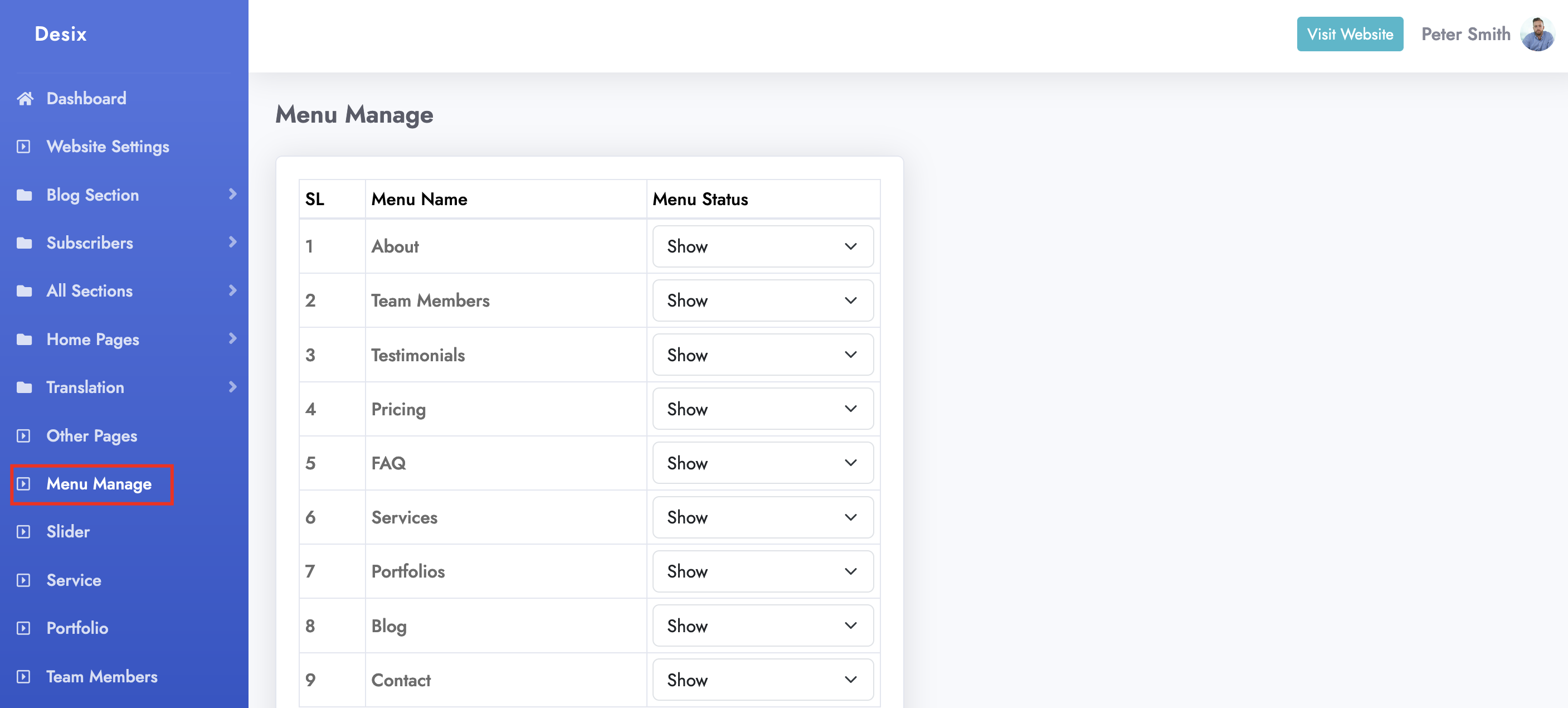Open the Team Members sidebar link
The height and width of the screenshot is (708, 1568).
pos(101,676)
